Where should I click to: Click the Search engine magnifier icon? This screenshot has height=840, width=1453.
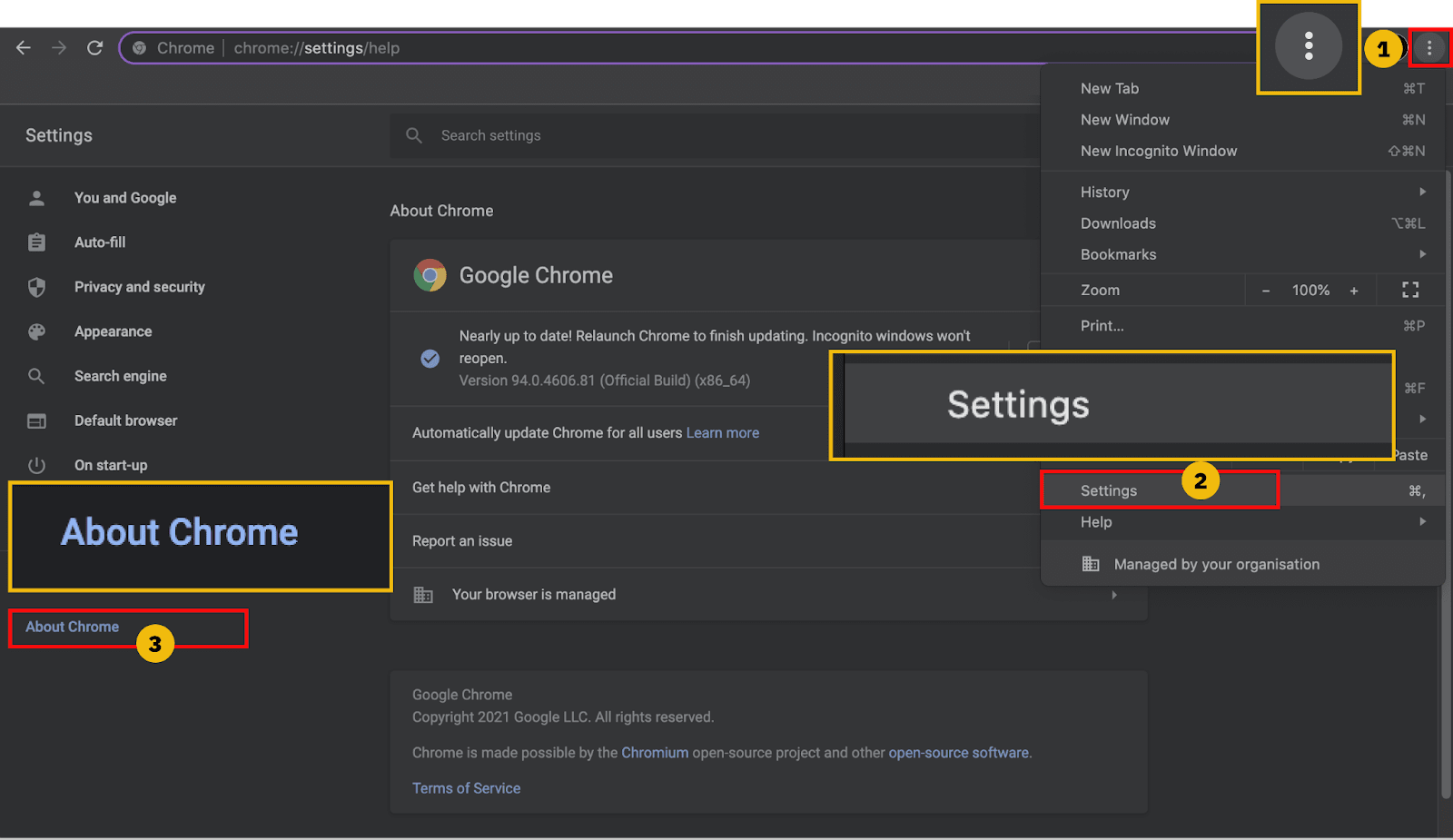pyautogui.click(x=36, y=376)
